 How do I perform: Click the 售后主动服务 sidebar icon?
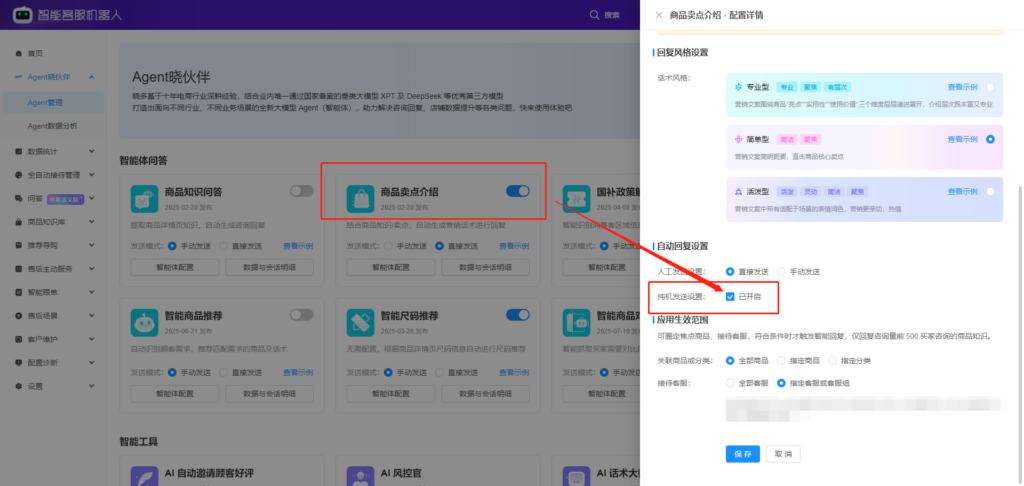[18, 268]
